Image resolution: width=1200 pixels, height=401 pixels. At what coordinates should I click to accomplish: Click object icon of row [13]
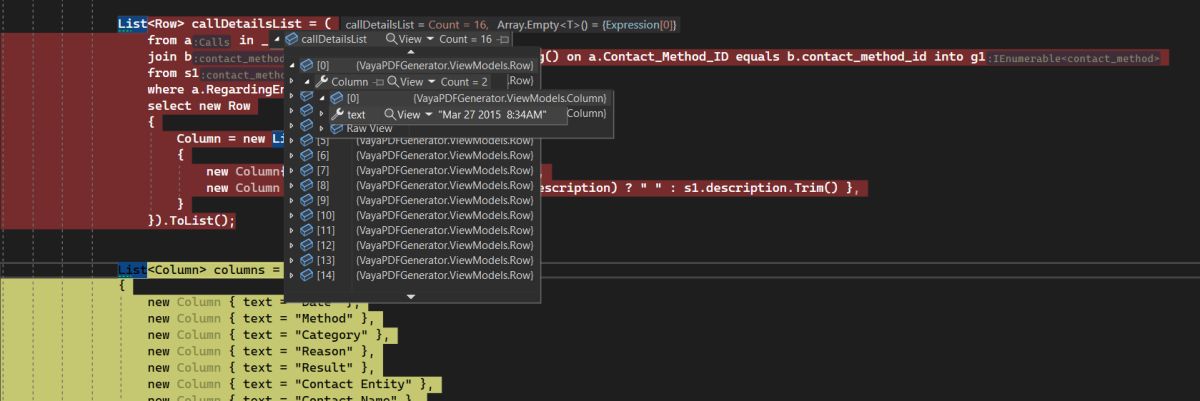pyautogui.click(x=307, y=260)
